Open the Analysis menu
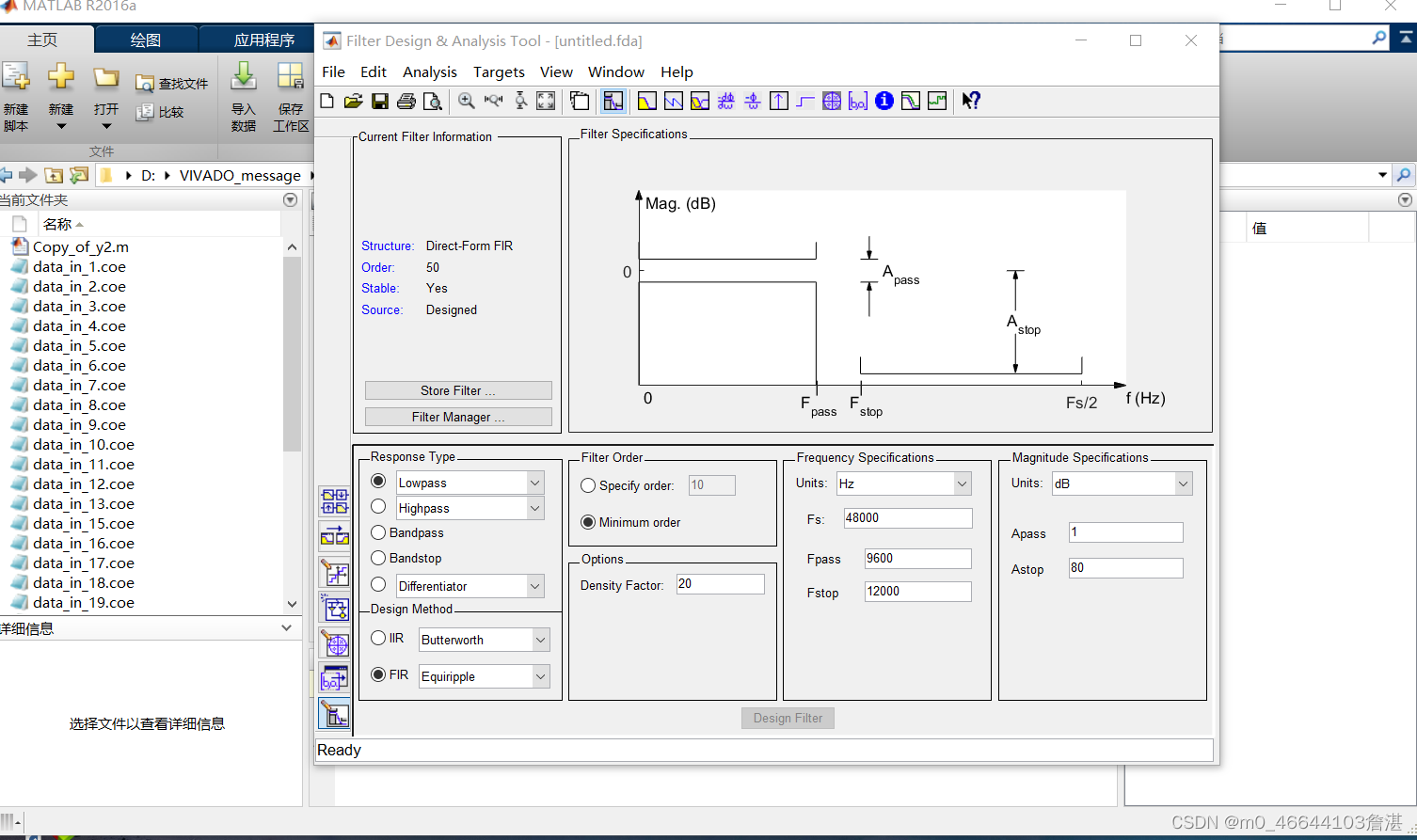Viewport: 1417px width, 840px height. (429, 71)
